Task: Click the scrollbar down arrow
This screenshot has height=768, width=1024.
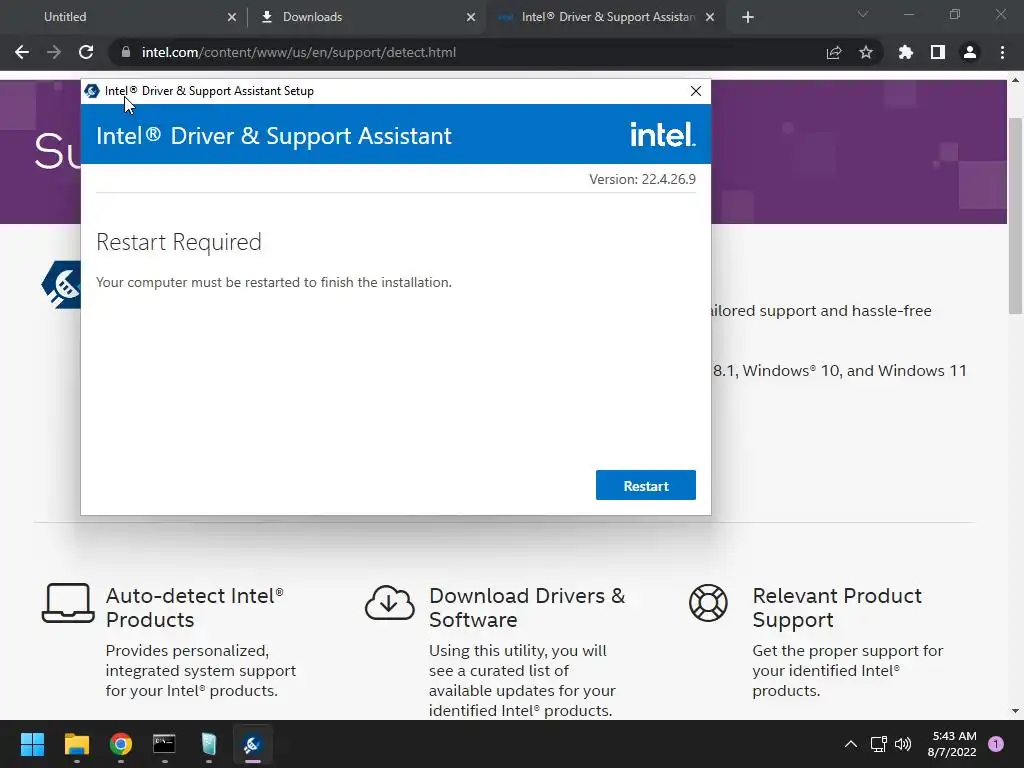Action: [x=1015, y=711]
